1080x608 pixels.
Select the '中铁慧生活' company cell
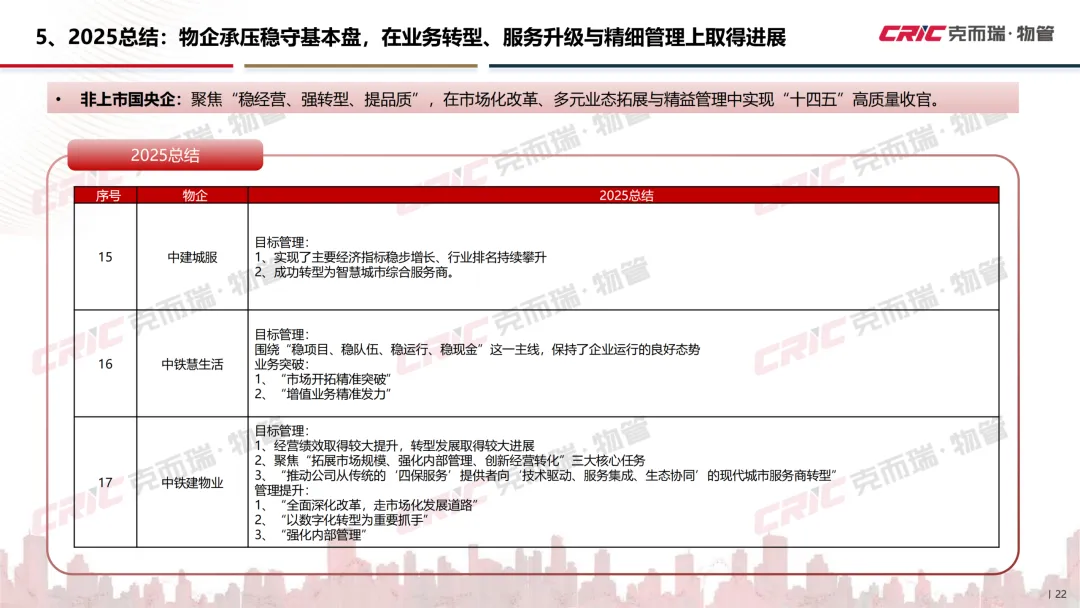point(193,364)
